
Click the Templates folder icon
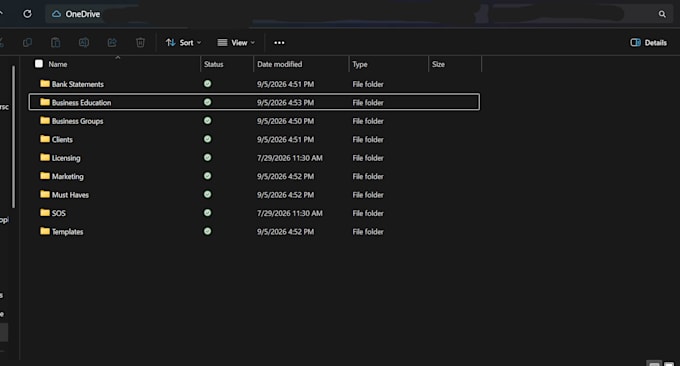(x=45, y=231)
